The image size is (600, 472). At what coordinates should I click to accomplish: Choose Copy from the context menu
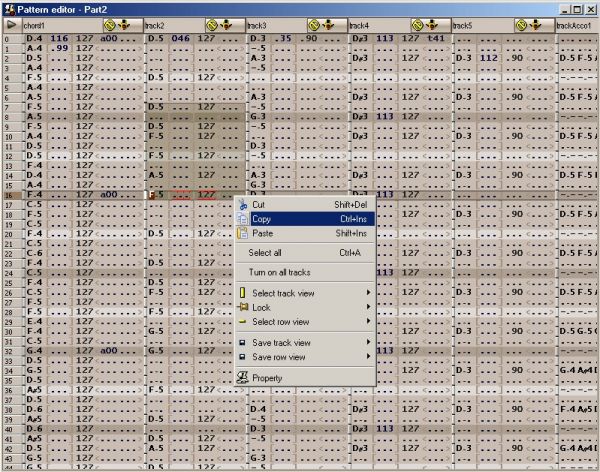coord(262,219)
